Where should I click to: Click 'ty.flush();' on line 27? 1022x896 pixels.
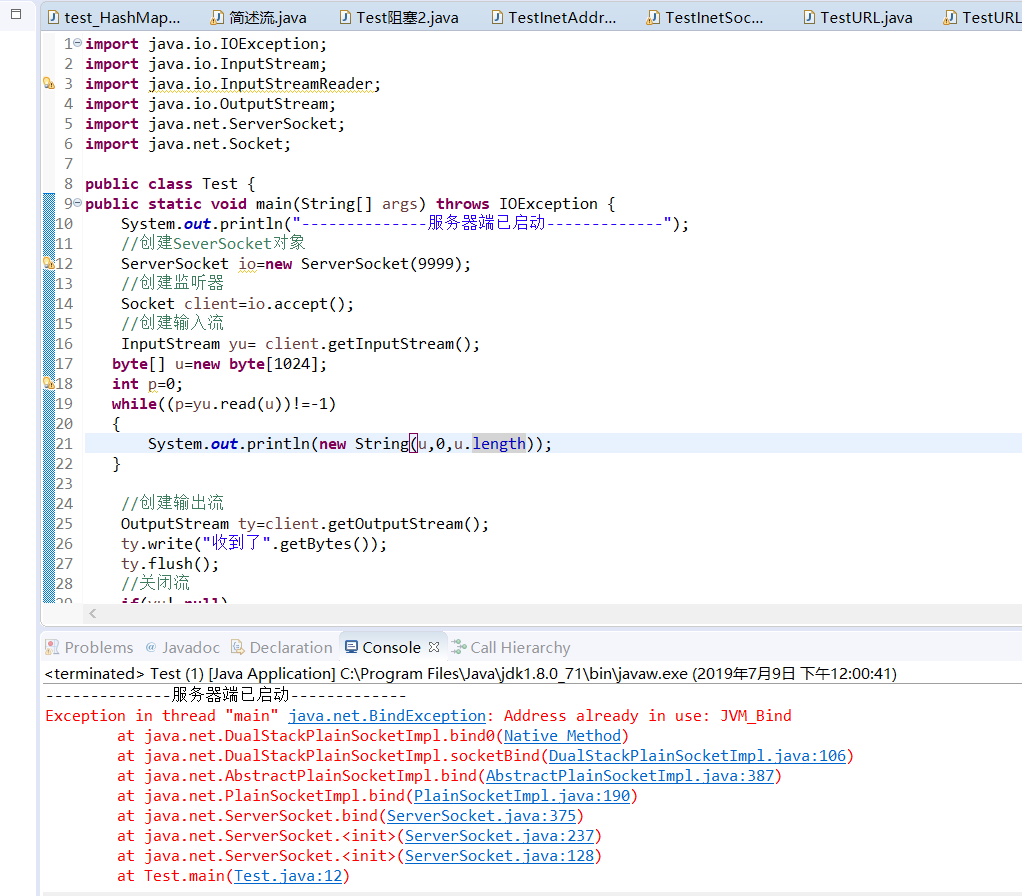pos(169,563)
